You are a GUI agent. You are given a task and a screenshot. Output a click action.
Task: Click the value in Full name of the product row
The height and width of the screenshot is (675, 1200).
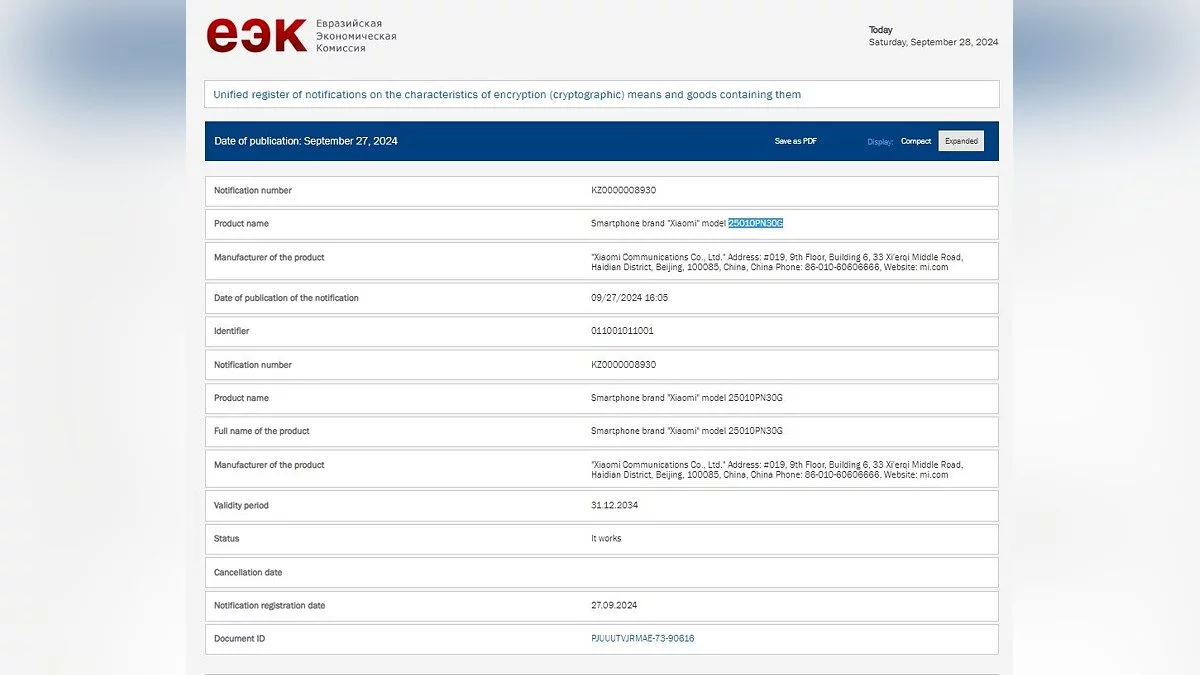[687, 431]
